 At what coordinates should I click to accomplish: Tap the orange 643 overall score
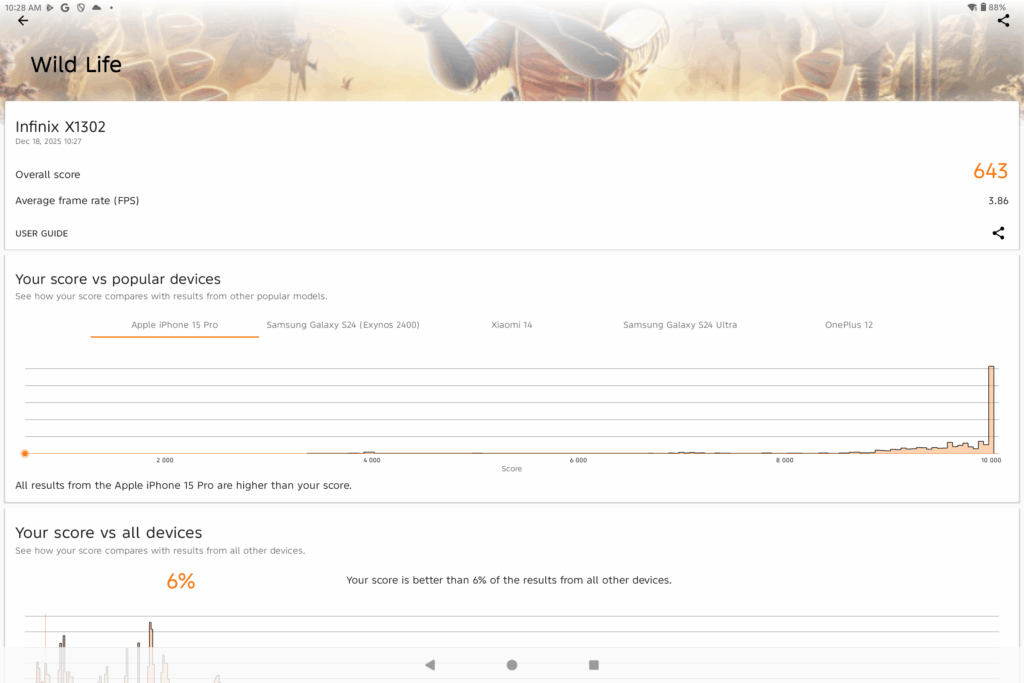point(990,172)
